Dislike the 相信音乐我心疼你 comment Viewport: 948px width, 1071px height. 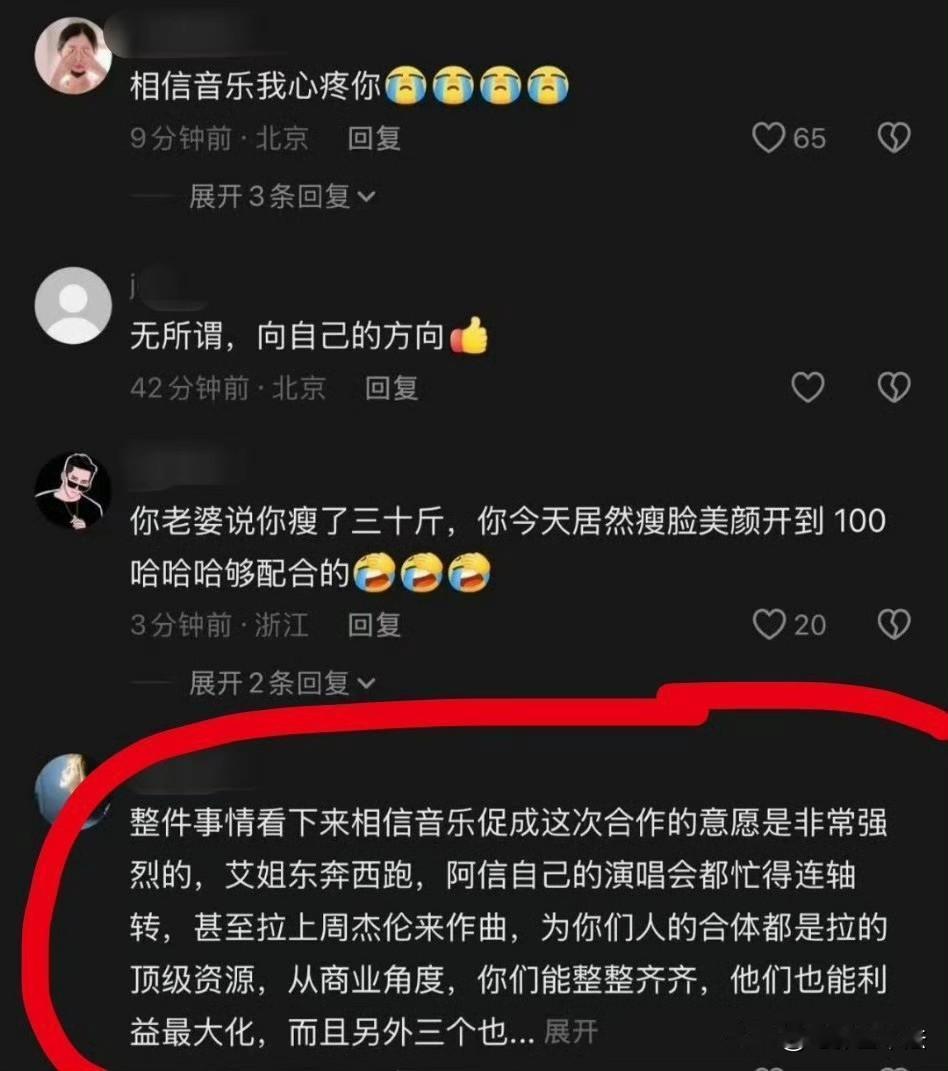[894, 138]
